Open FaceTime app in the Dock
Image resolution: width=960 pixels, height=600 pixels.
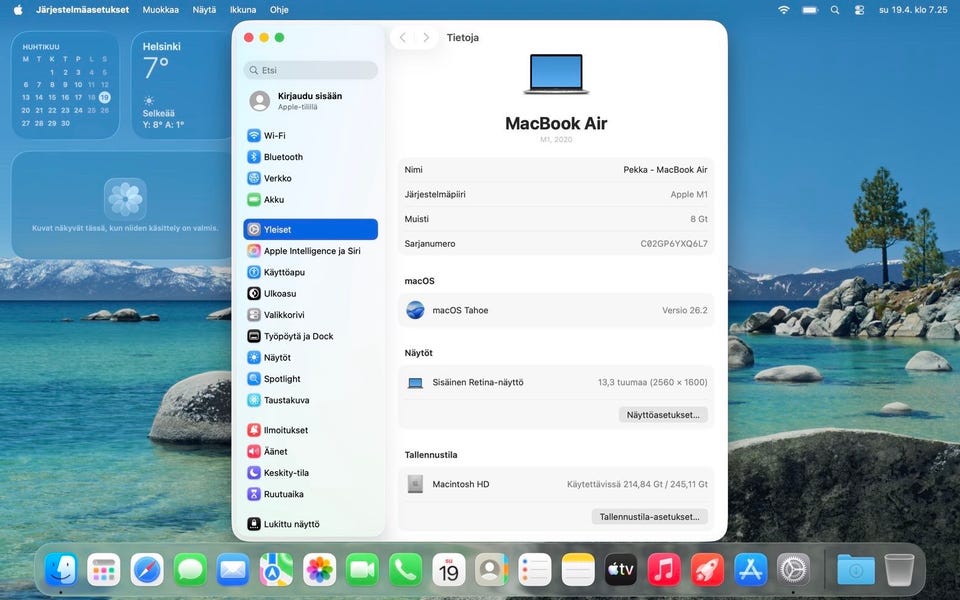(x=362, y=570)
